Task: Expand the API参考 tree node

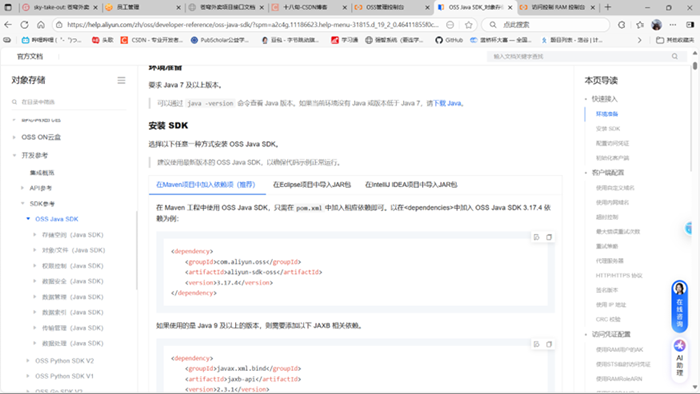Action: pyautogui.click(x=22, y=188)
